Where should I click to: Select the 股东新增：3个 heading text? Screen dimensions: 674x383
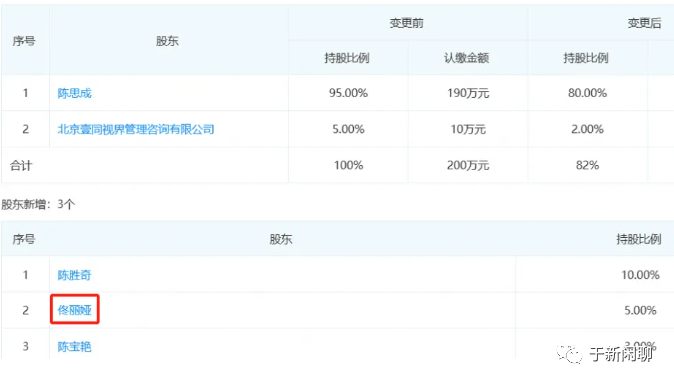coord(38,204)
